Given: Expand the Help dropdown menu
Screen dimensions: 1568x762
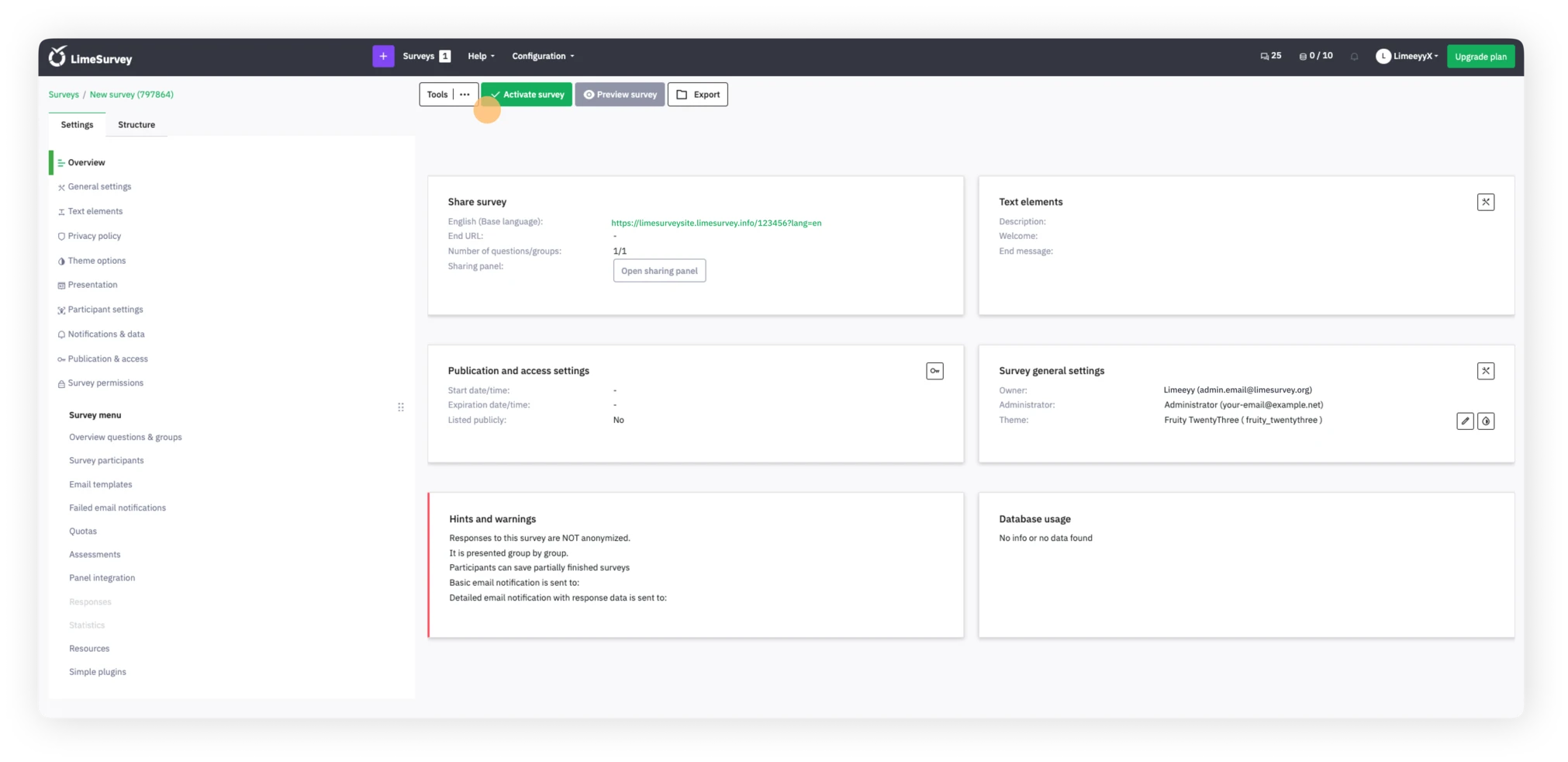Looking at the screenshot, I should tap(481, 56).
